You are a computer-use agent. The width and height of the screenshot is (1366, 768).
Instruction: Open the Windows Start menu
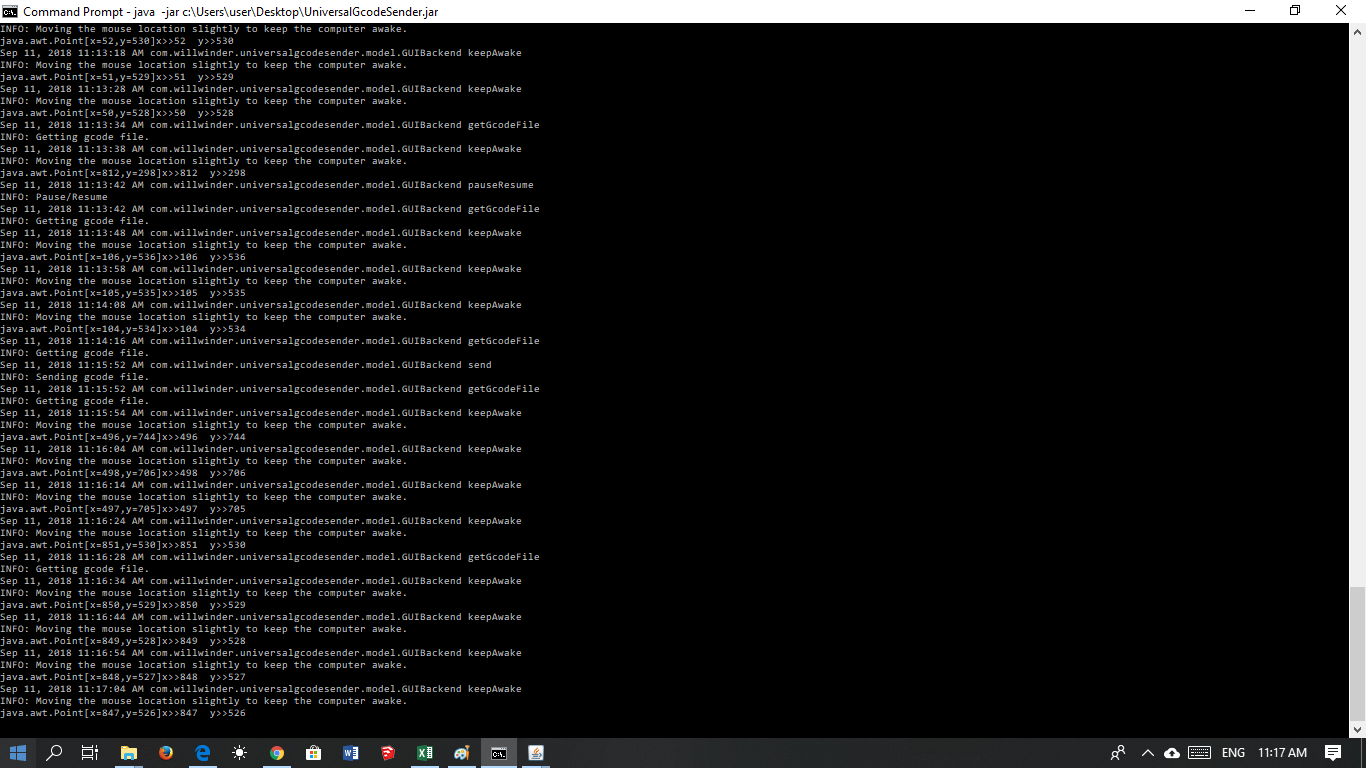pyautogui.click(x=18, y=753)
